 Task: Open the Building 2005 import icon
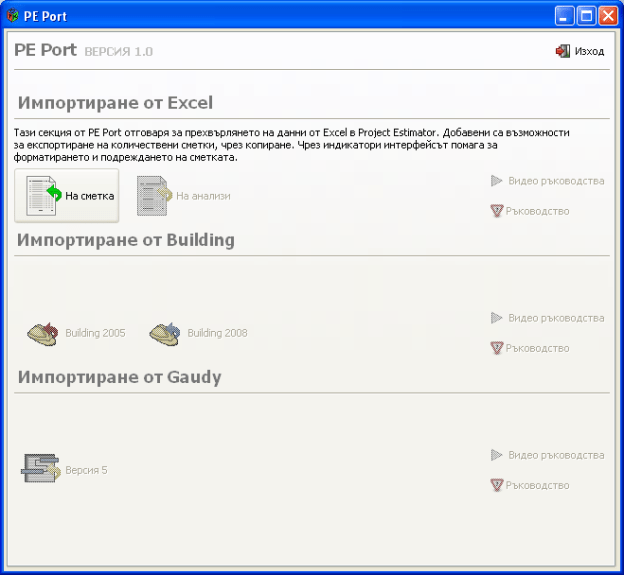(42, 333)
